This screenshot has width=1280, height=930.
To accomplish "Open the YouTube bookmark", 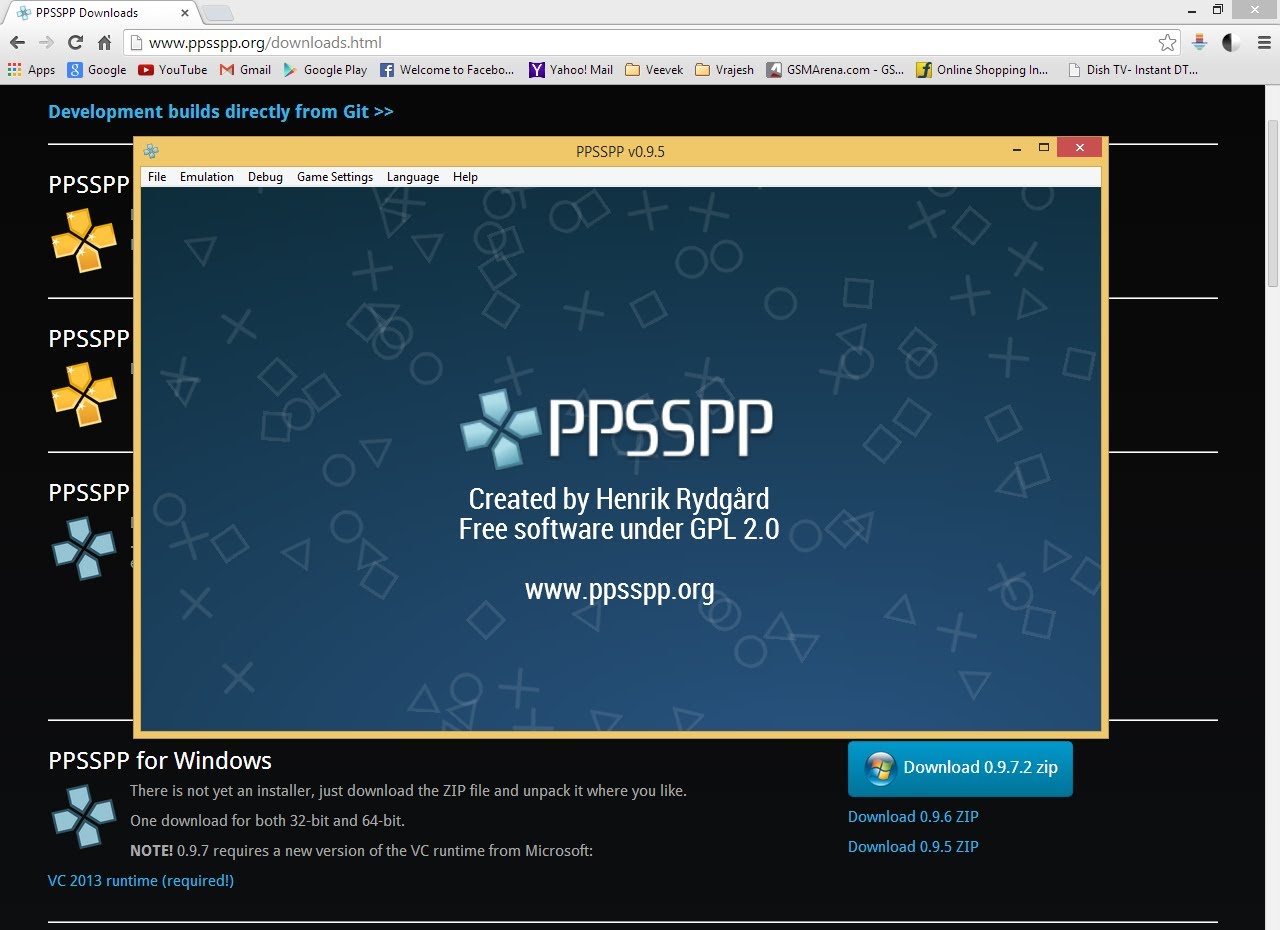I will [173, 70].
